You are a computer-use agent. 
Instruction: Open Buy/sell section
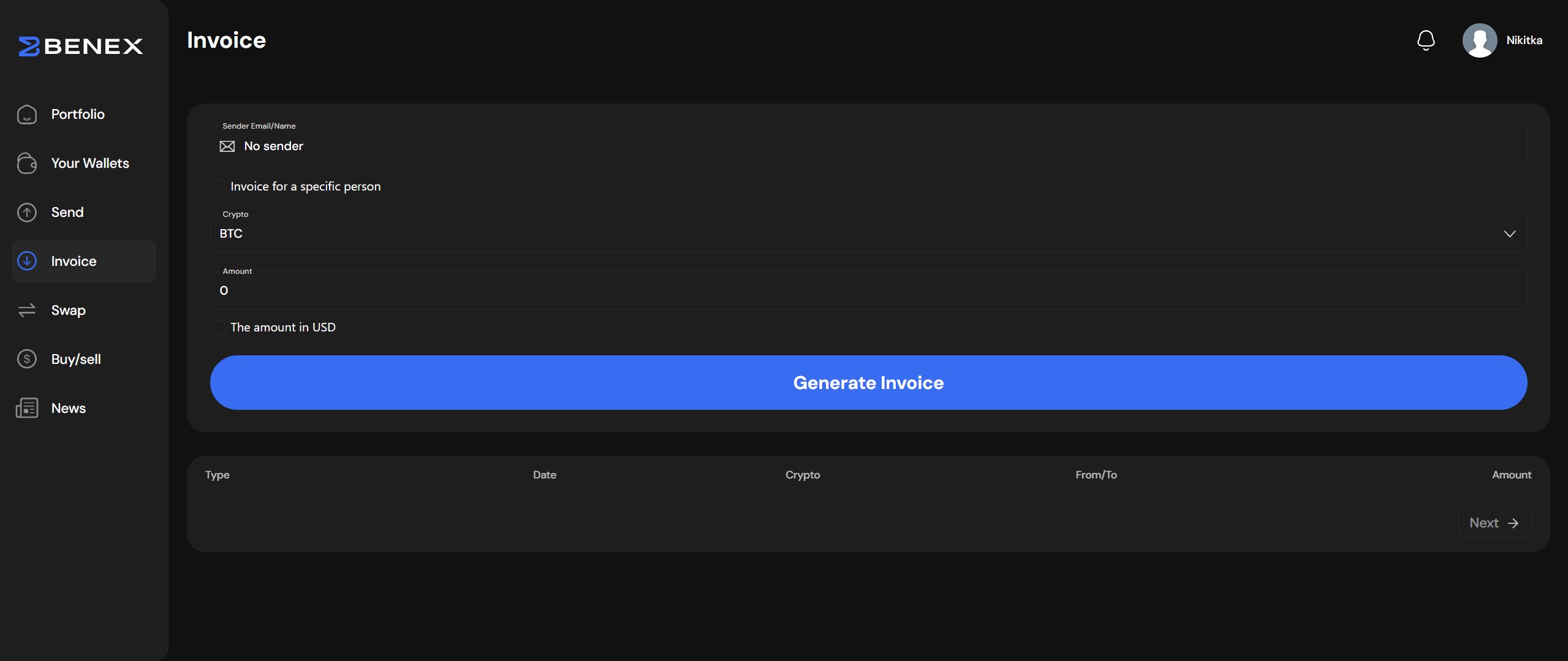(76, 359)
